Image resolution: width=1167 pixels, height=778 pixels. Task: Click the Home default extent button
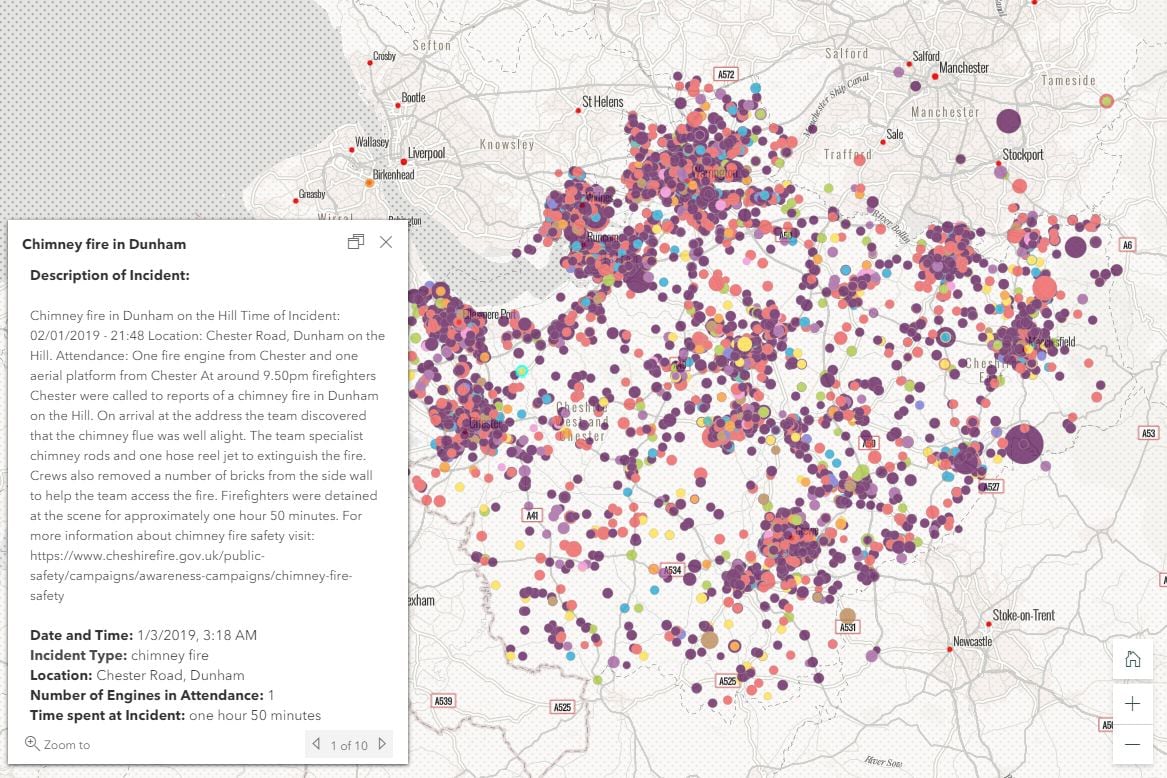1132,659
